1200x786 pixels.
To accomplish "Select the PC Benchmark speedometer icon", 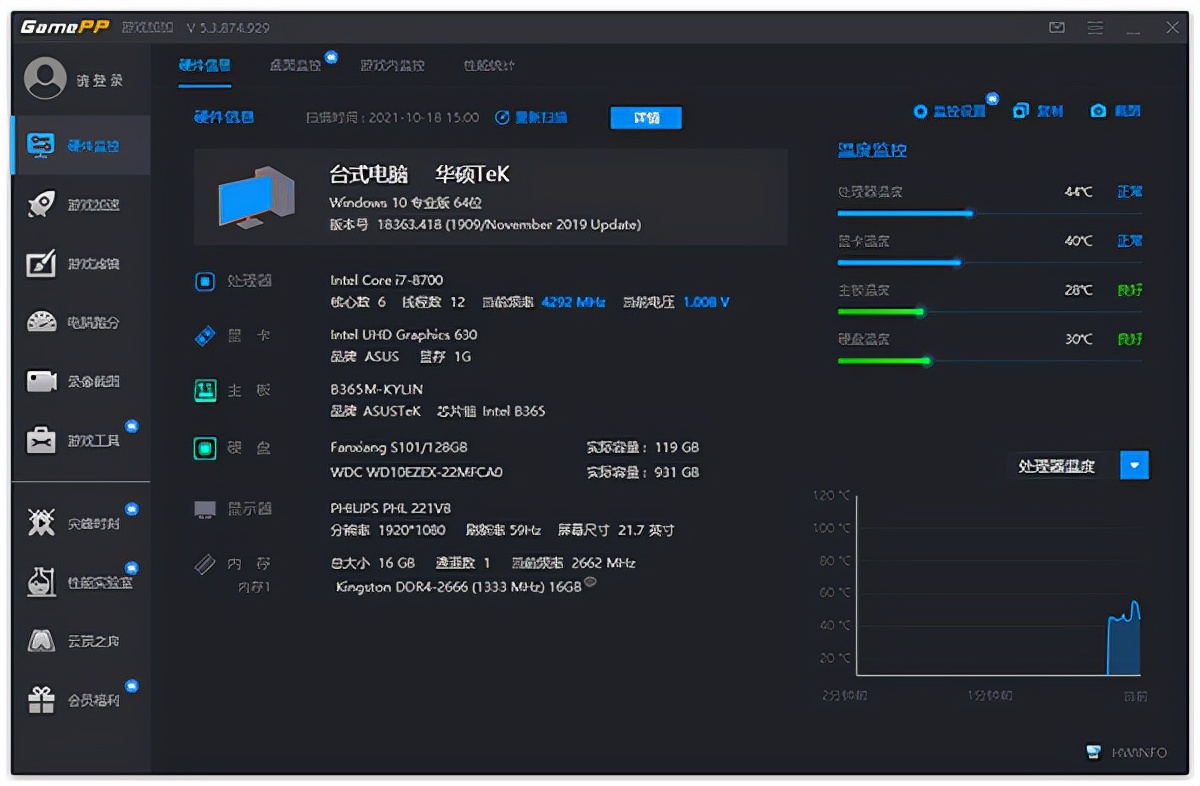I will pos(42,319).
